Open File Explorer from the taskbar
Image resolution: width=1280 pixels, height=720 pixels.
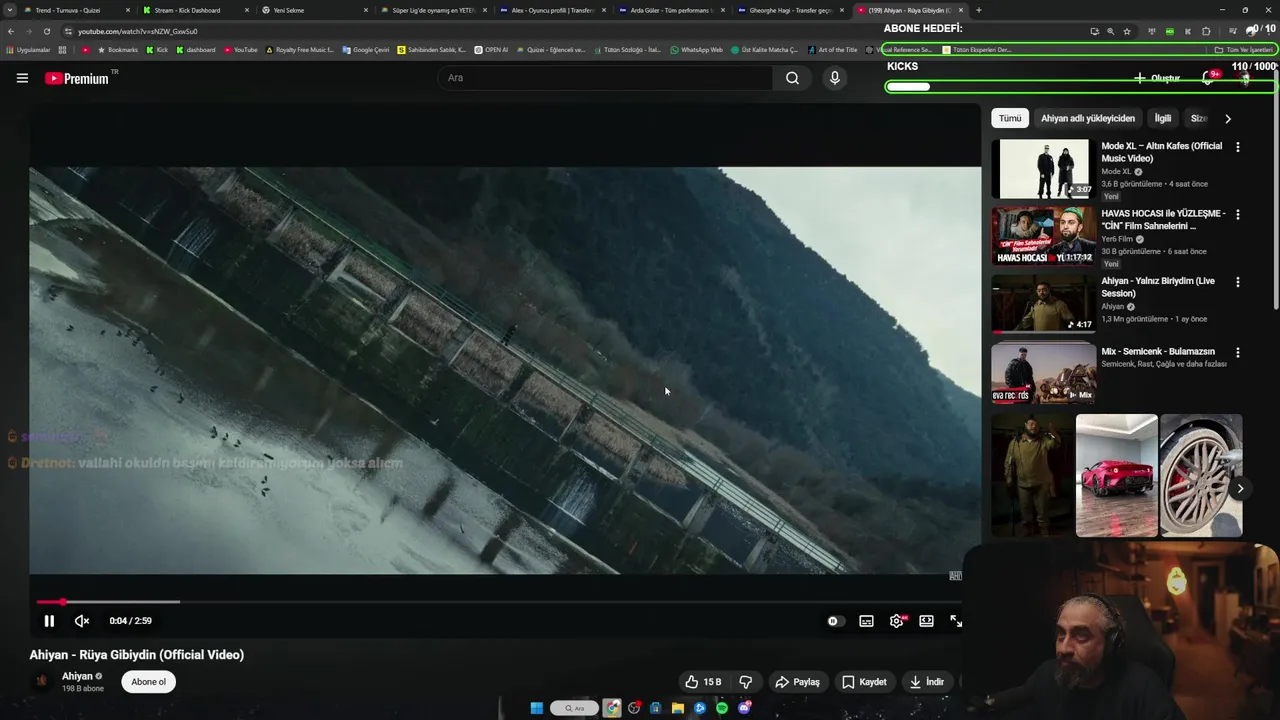click(x=678, y=708)
